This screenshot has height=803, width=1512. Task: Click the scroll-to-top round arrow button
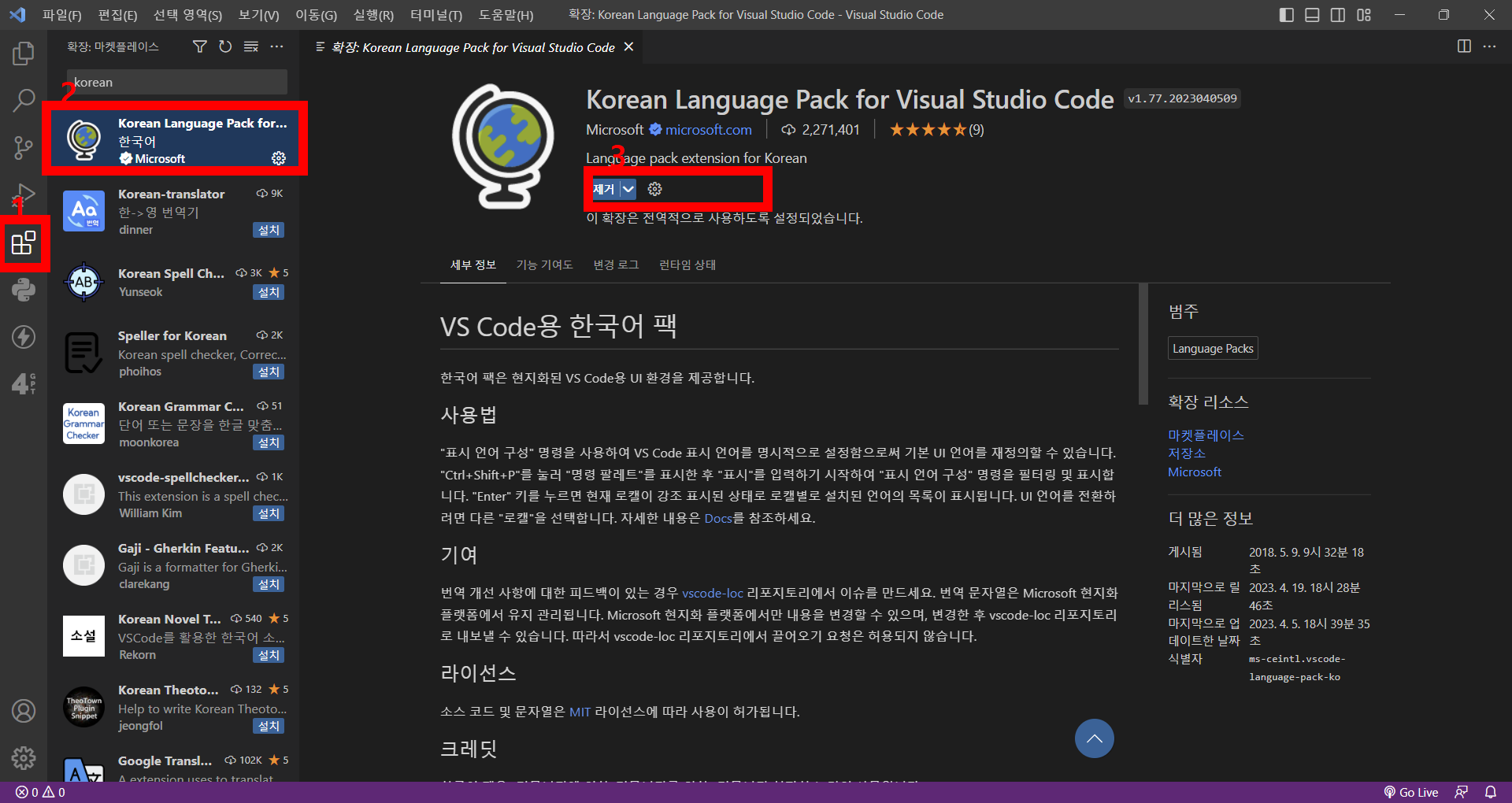point(1095,738)
